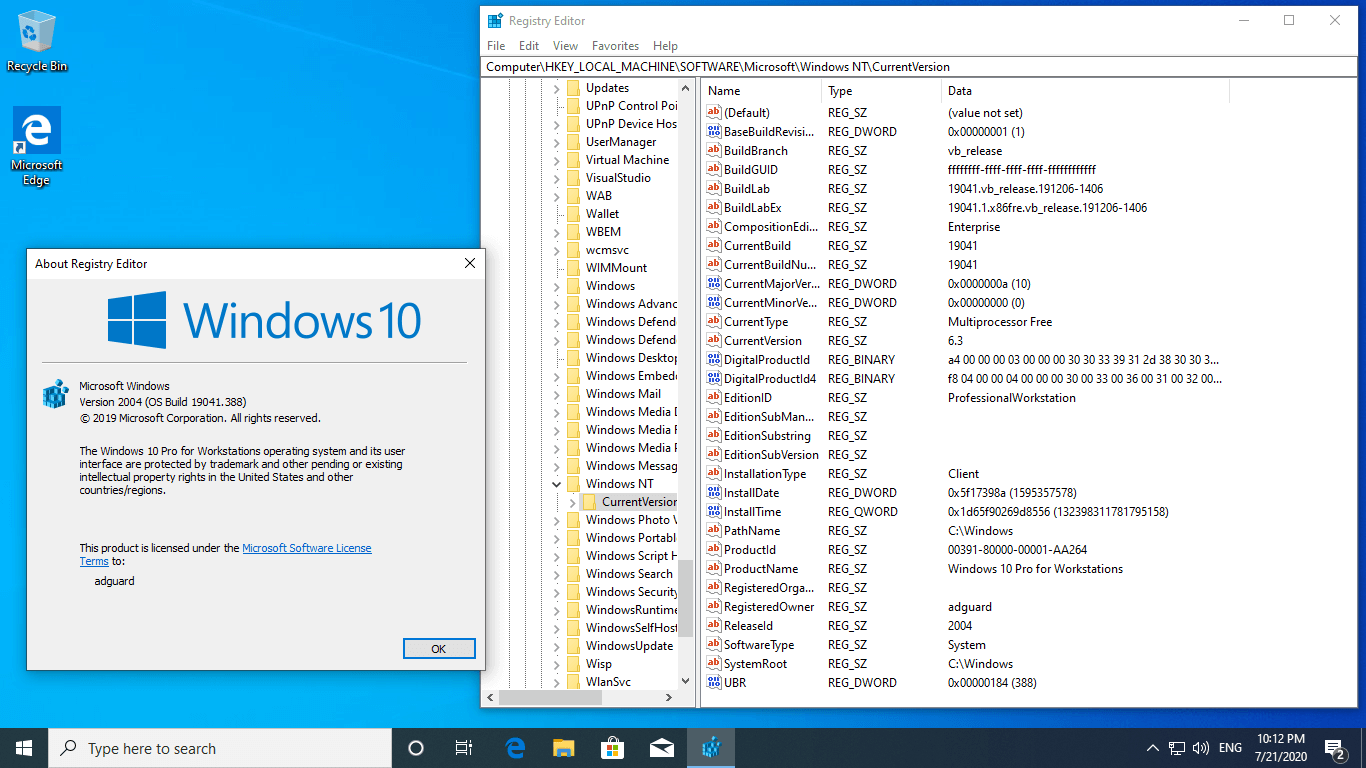Open the View menu
1366x768 pixels.
pyautogui.click(x=565, y=46)
